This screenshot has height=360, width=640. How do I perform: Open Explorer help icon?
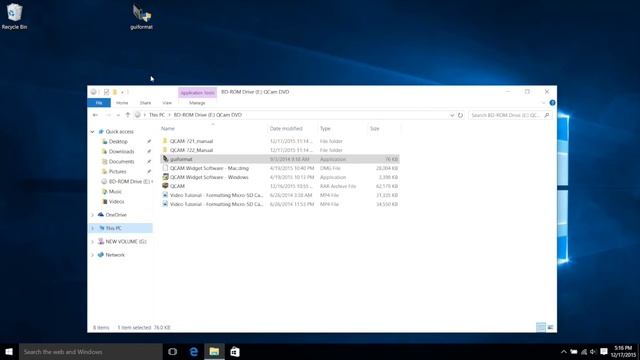552,103
